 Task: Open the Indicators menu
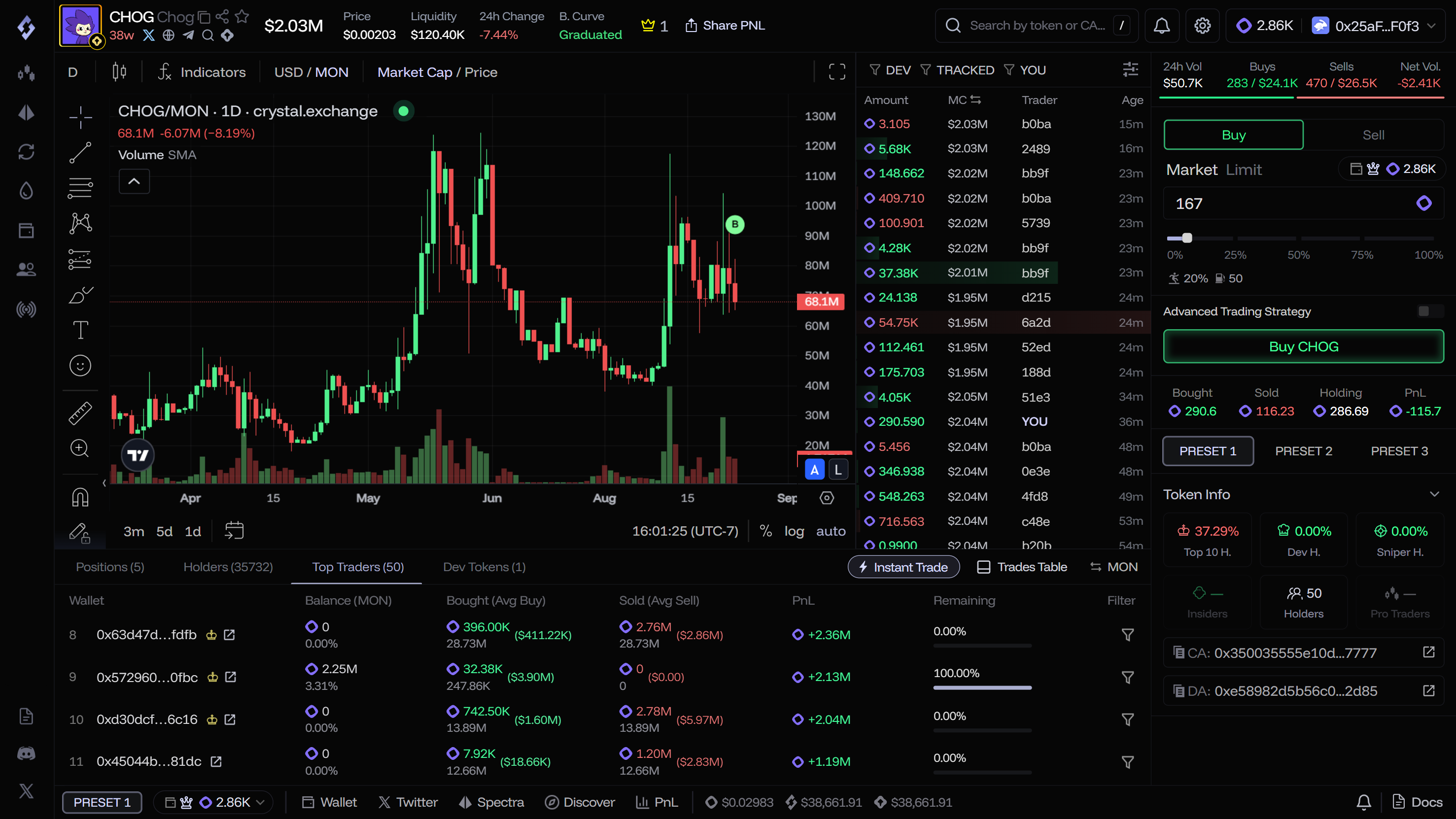[201, 72]
